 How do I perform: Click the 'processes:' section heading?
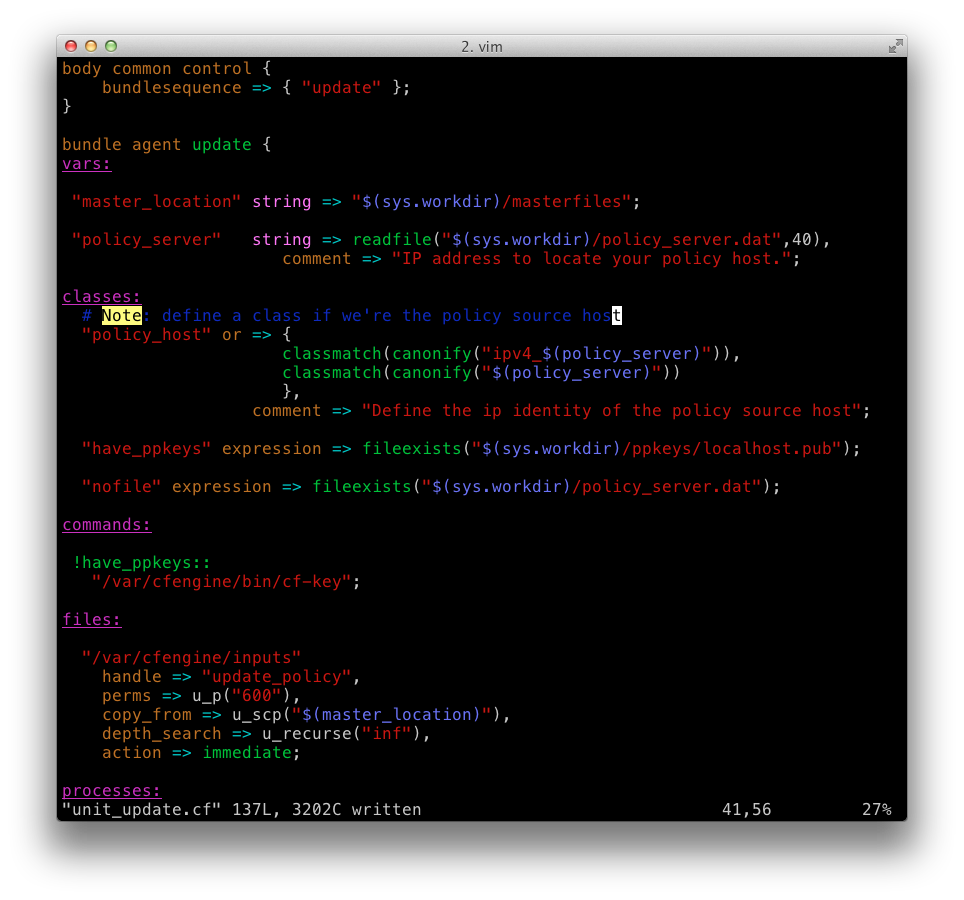[111, 791]
